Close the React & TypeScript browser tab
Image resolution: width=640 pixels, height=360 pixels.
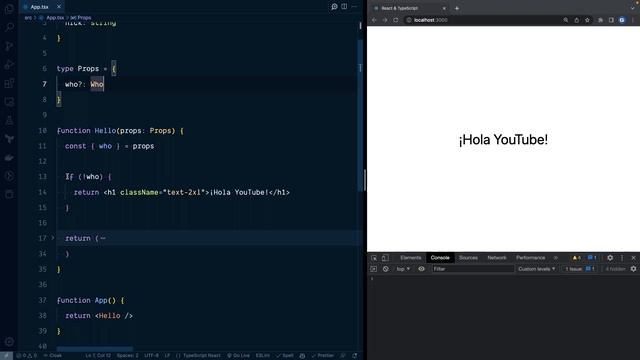pyautogui.click(x=444, y=8)
